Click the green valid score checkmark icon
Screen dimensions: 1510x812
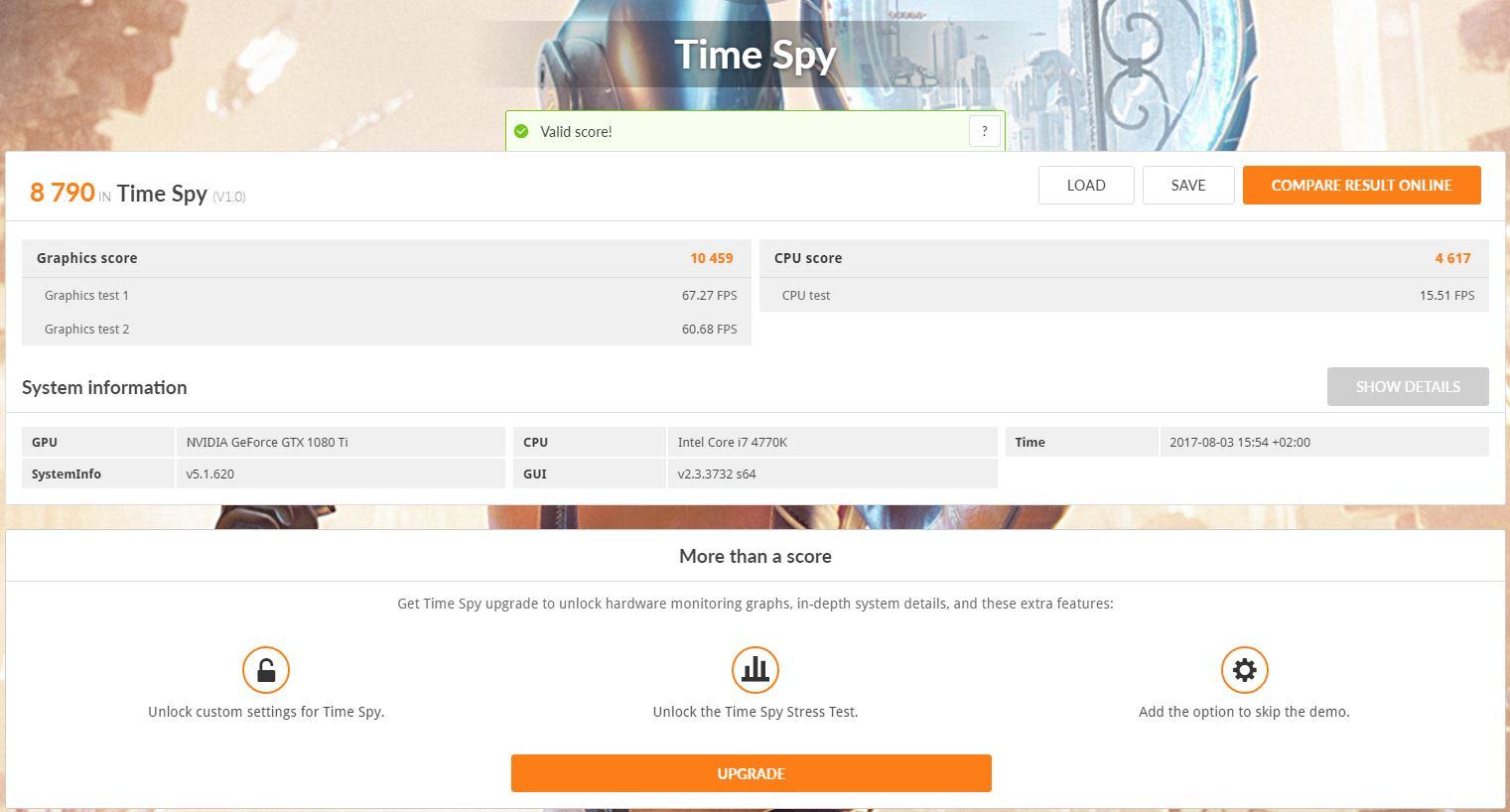pos(521,131)
